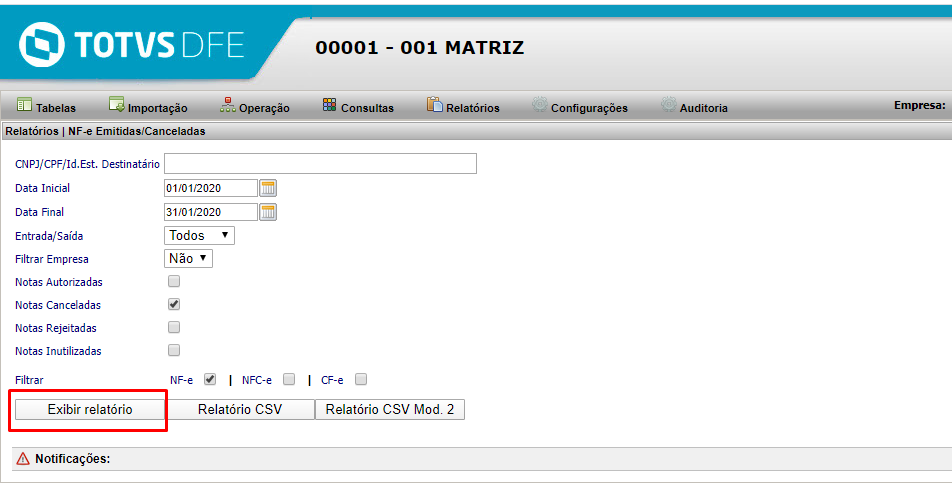Open calendar picker for Data Inicial

[268, 188]
